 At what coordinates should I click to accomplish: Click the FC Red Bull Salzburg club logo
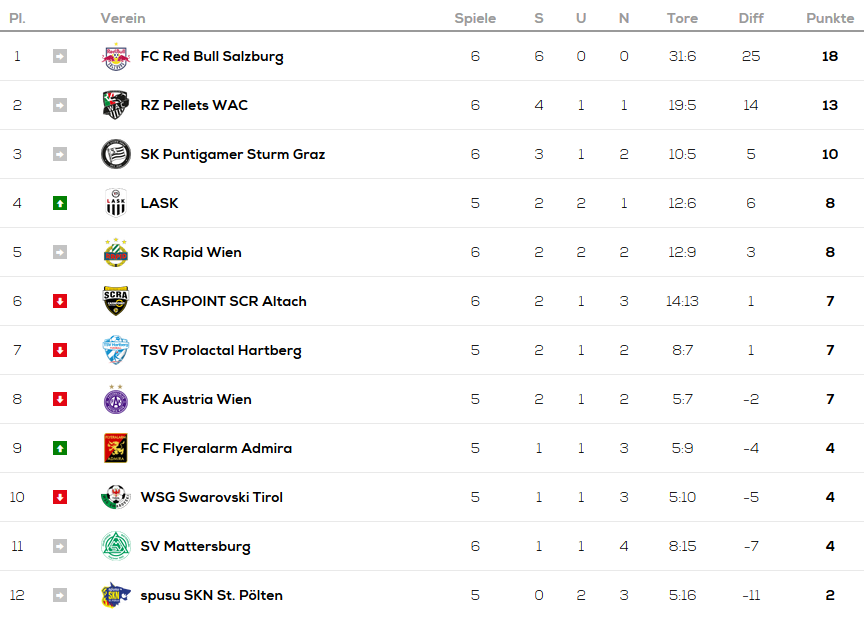coord(116,56)
